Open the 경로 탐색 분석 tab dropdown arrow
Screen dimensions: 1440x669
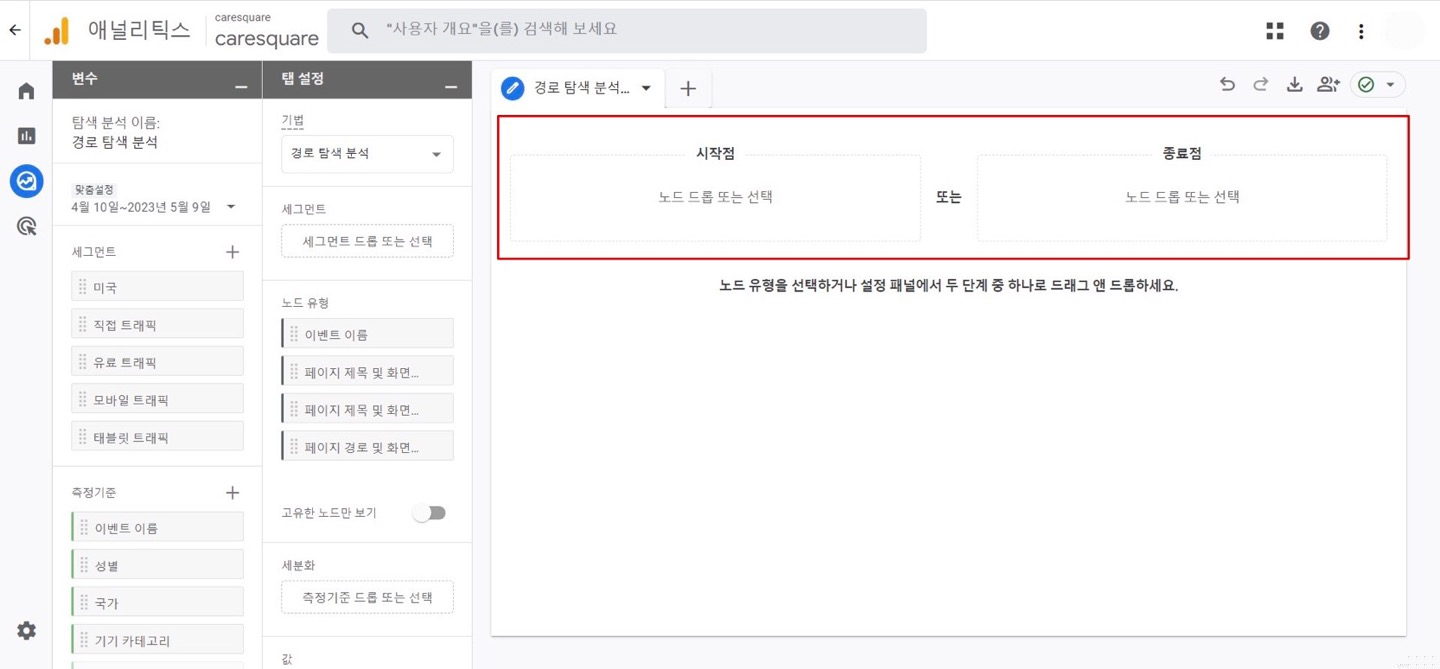[646, 88]
